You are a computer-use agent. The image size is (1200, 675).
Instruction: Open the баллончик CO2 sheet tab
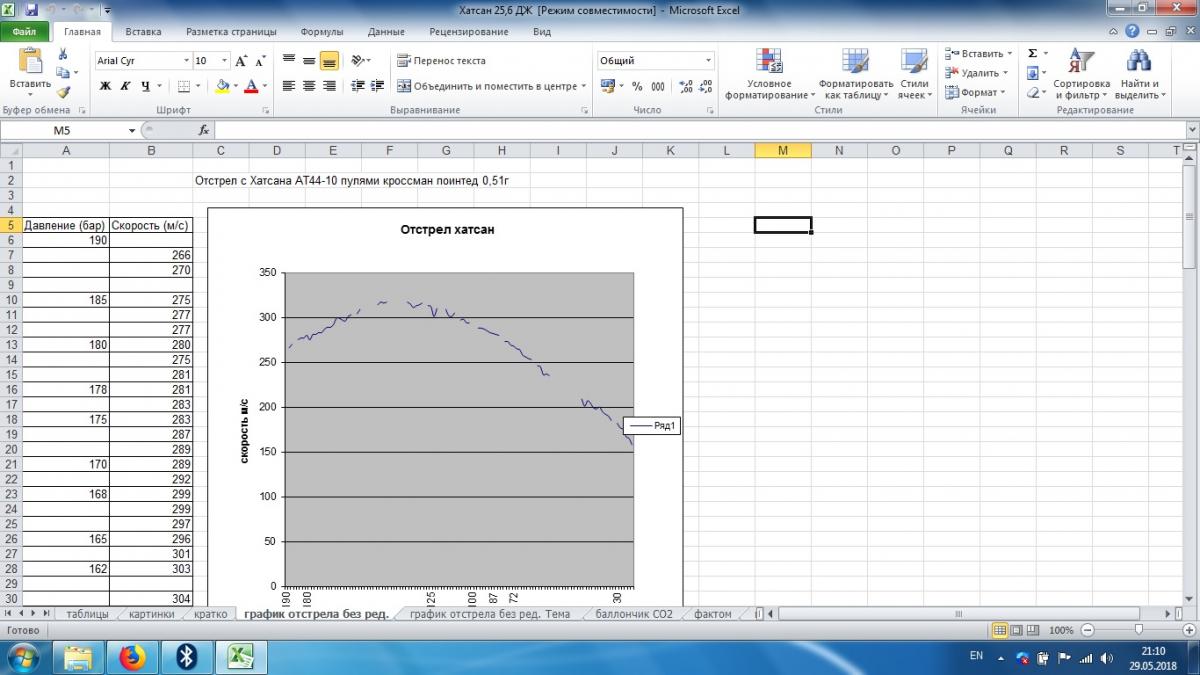(x=635, y=614)
